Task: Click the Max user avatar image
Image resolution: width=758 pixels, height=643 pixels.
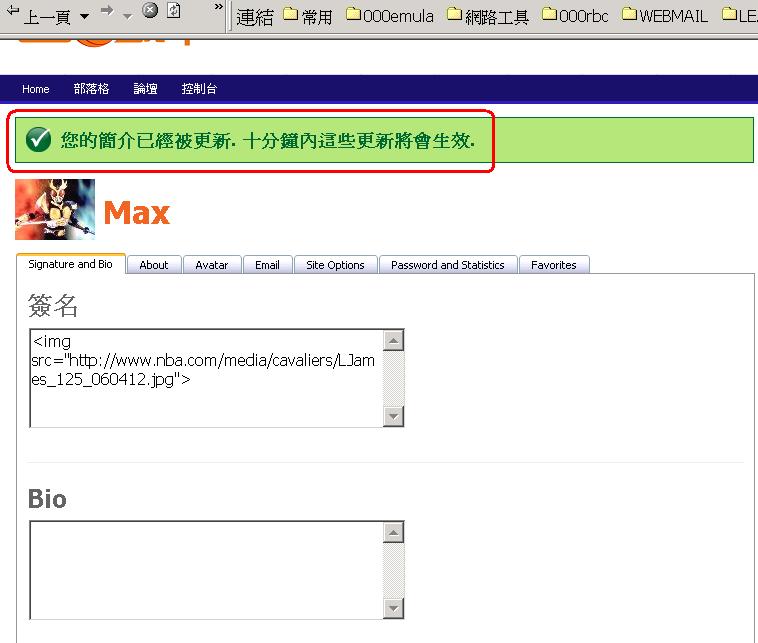Action: coord(55,209)
